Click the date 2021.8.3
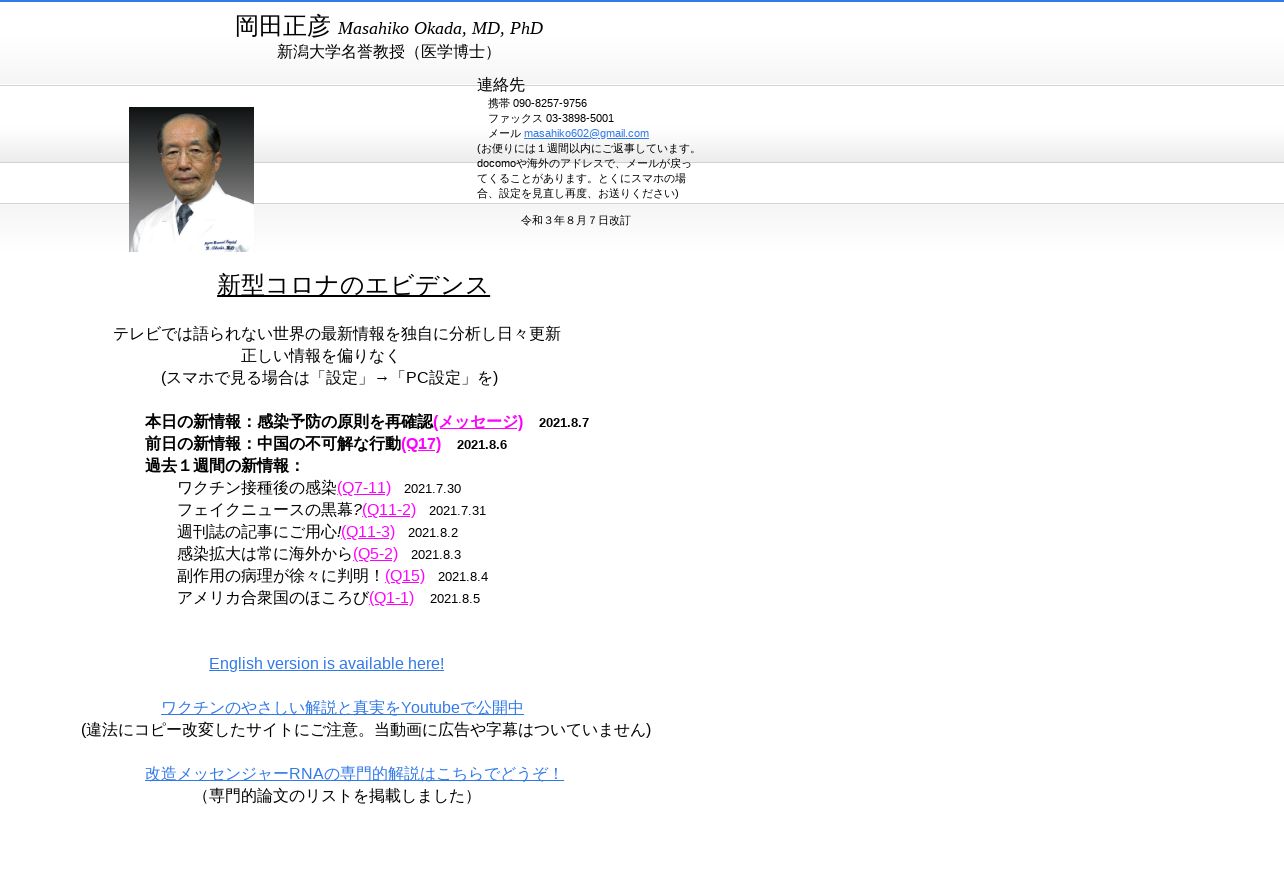1284x895 pixels. coord(436,555)
